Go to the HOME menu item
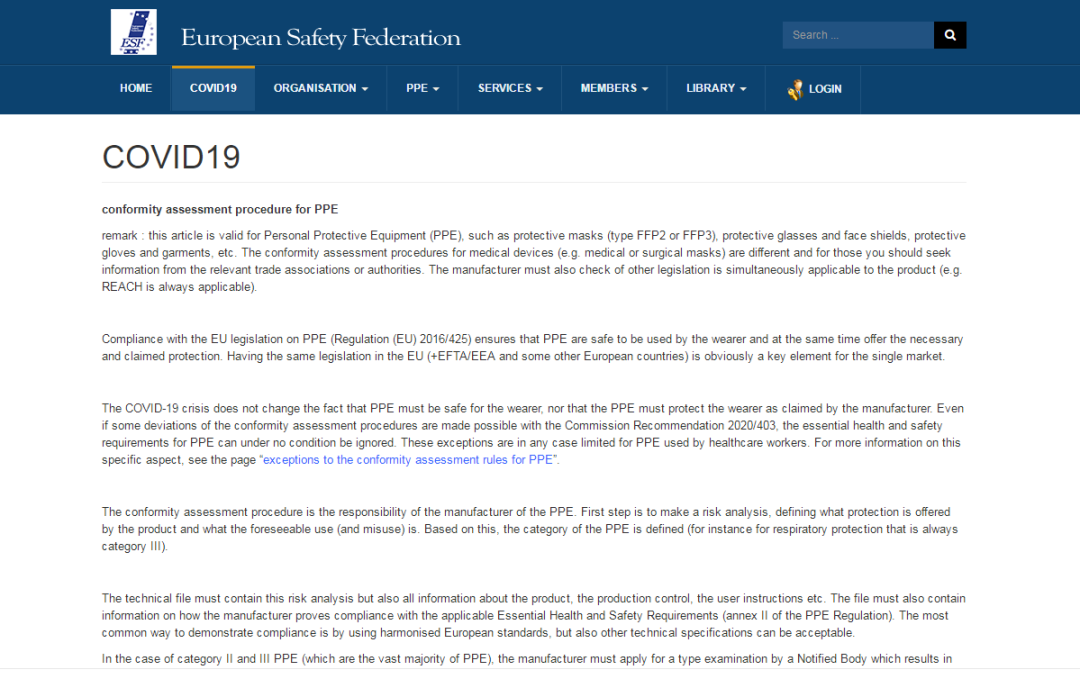 (136, 88)
